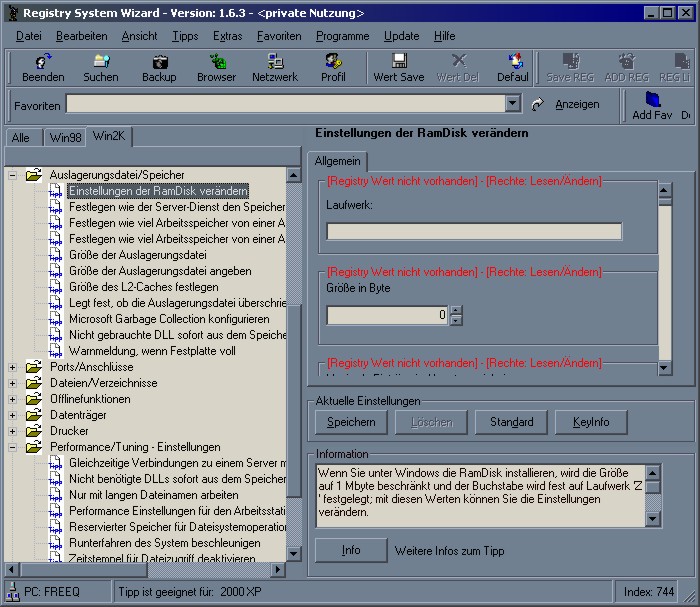This screenshot has width=700, height=607.
Task: Click tipp icon beside Größe der Auslagerungsdatei
Action: click(55, 255)
